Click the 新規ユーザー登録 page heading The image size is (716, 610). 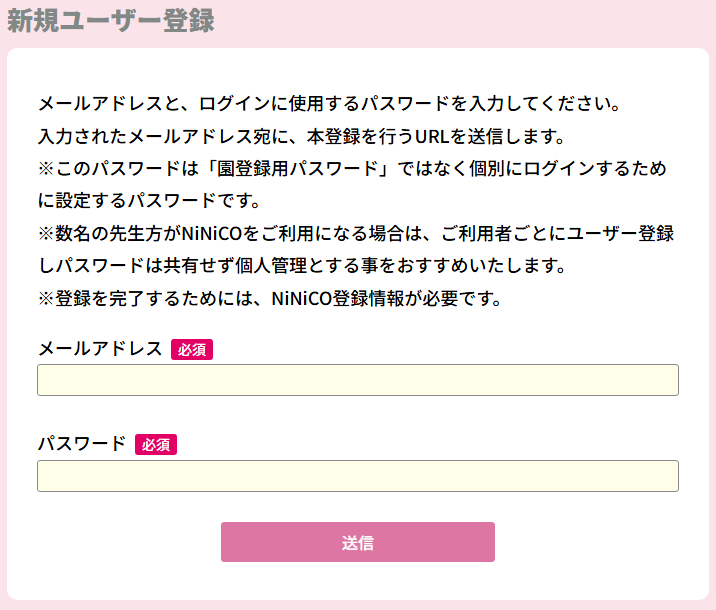(111, 22)
